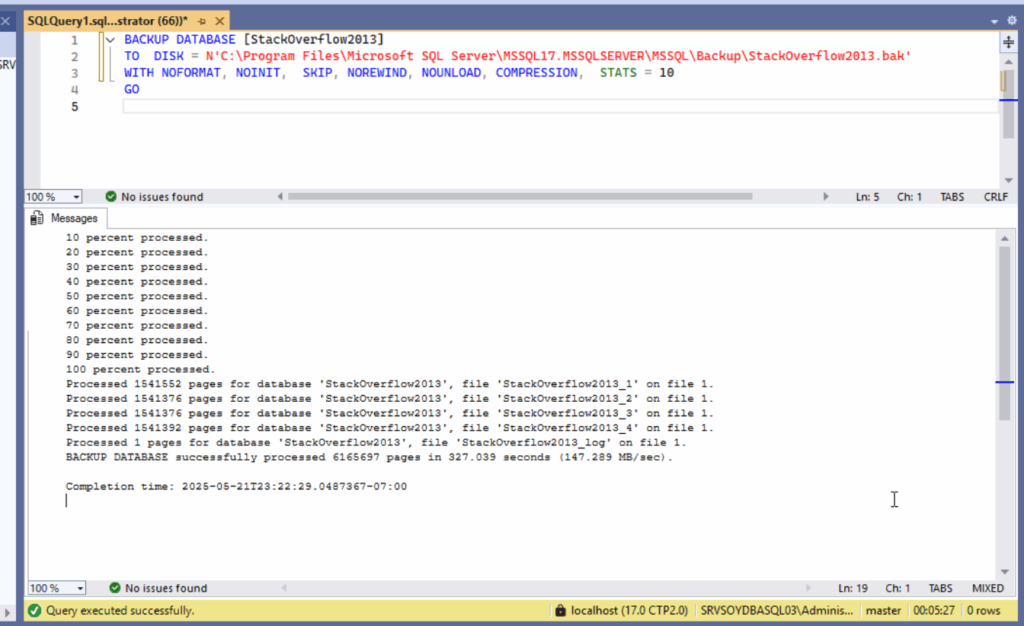Click the split editor handle icon
Screen dimensions: 1024x626
coord(1008,42)
